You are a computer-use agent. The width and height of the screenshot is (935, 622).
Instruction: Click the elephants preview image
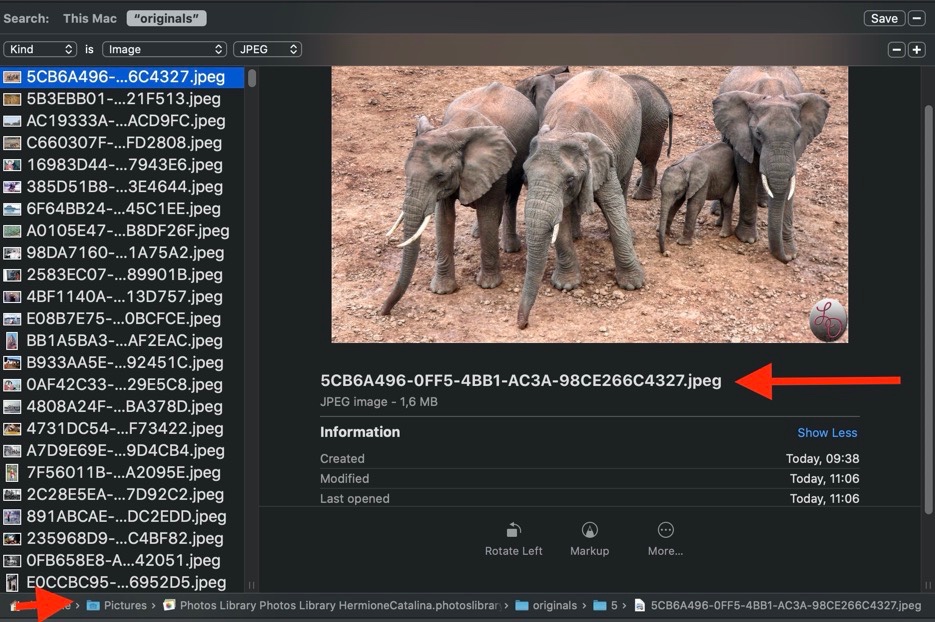[x=589, y=205]
